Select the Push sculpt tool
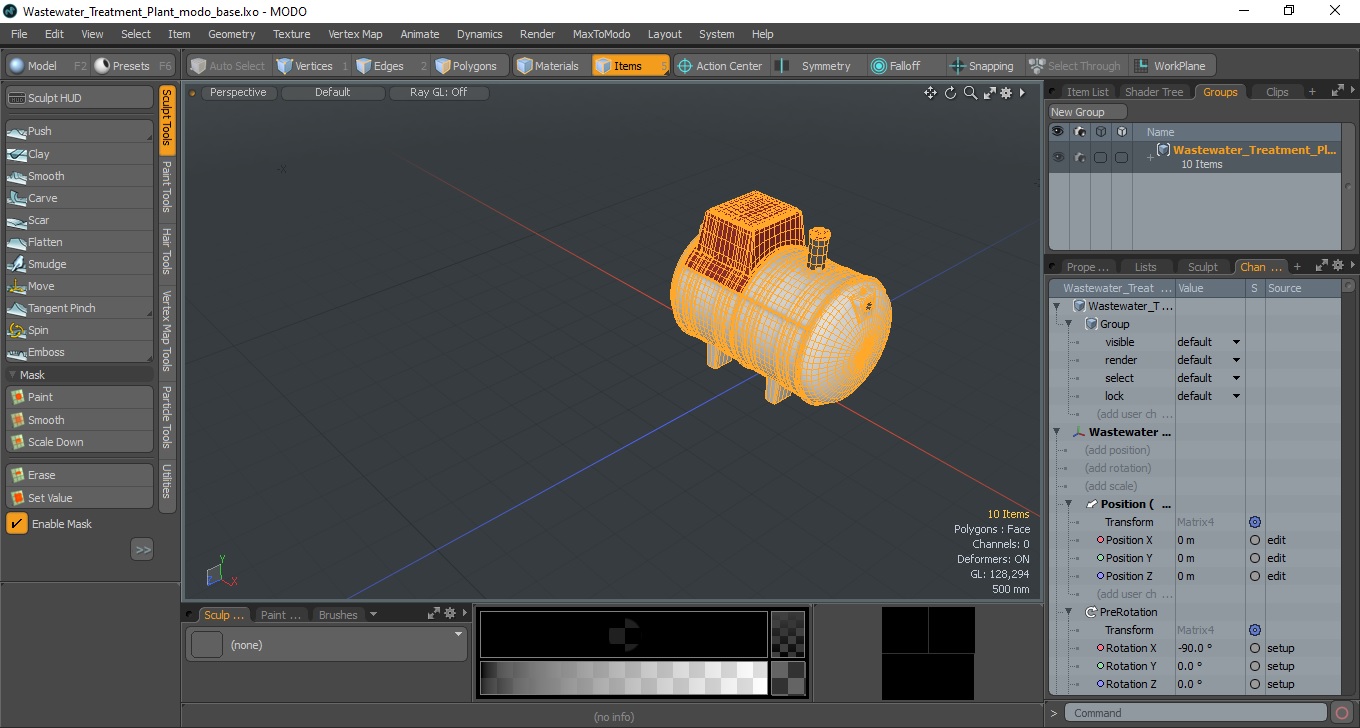Screen dimensions: 1360x728 (x=79, y=131)
